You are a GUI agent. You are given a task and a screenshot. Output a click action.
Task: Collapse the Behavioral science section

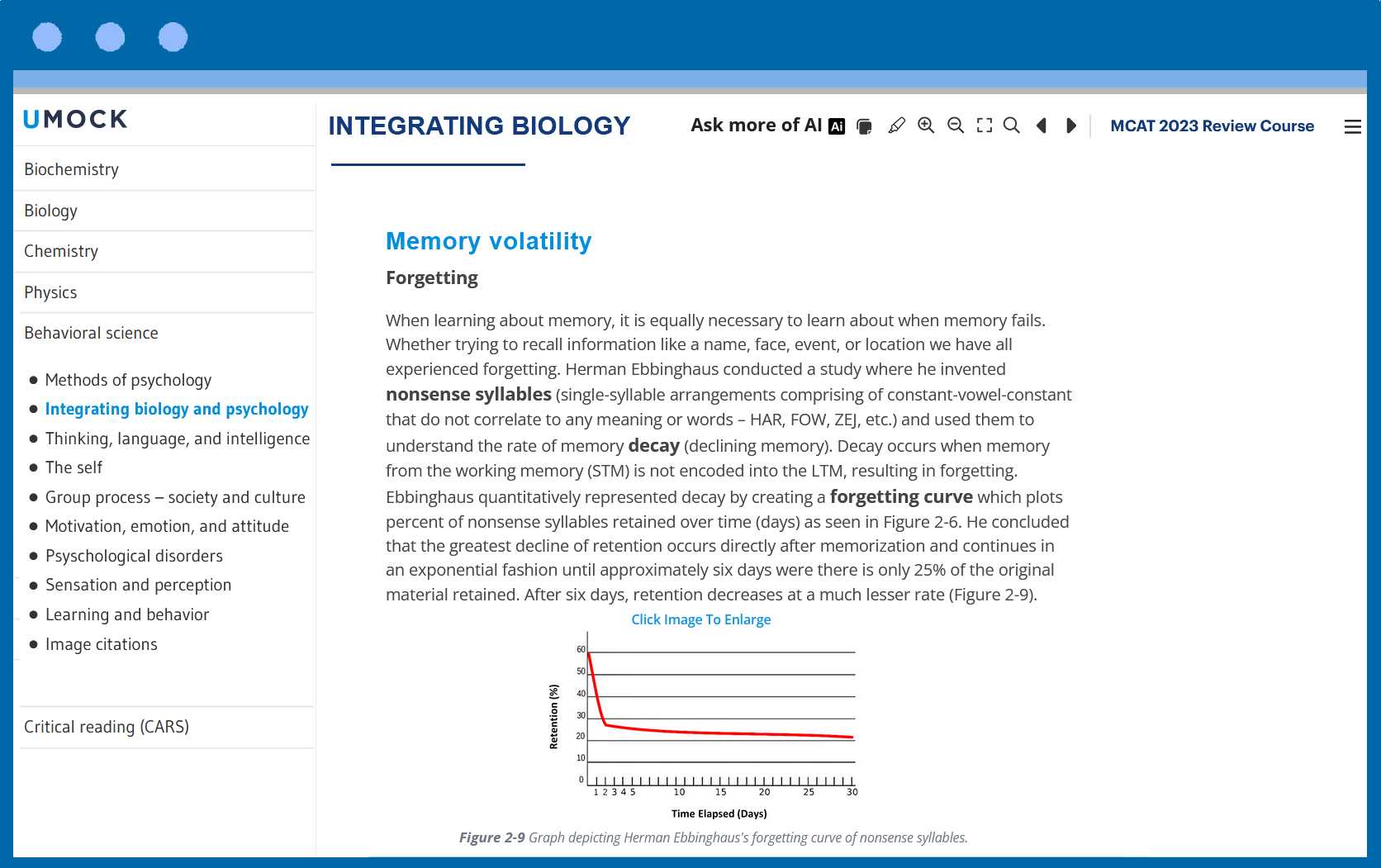click(x=91, y=333)
